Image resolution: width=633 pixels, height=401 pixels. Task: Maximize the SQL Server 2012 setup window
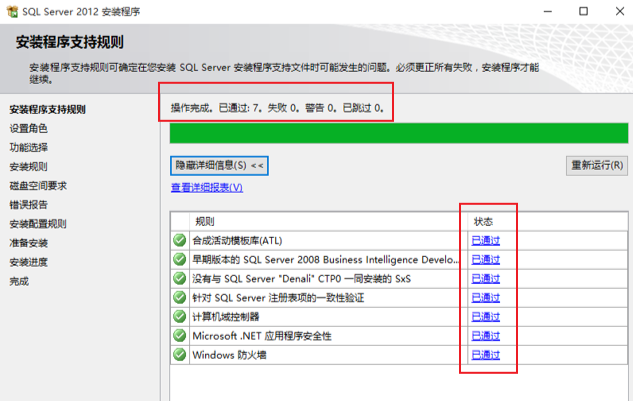583,11
